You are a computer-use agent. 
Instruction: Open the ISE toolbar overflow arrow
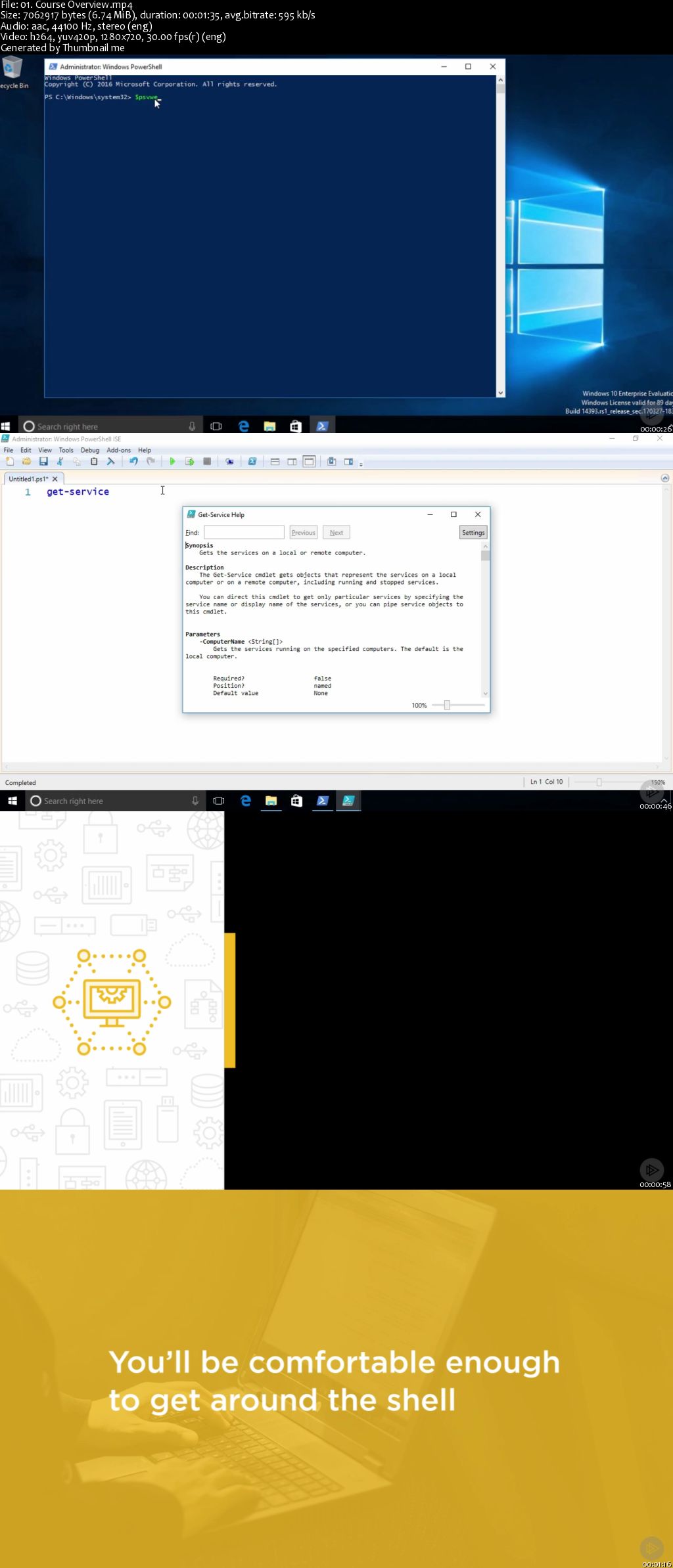coord(361,464)
